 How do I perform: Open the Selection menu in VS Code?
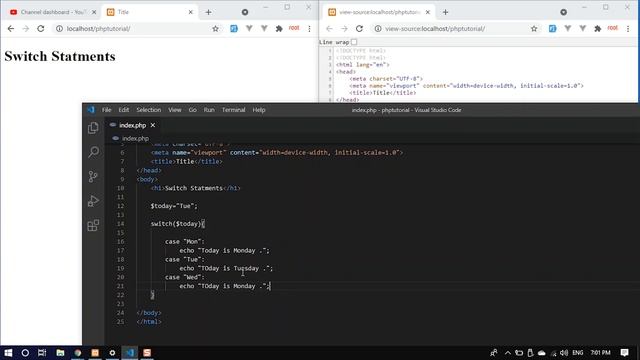[149, 110]
